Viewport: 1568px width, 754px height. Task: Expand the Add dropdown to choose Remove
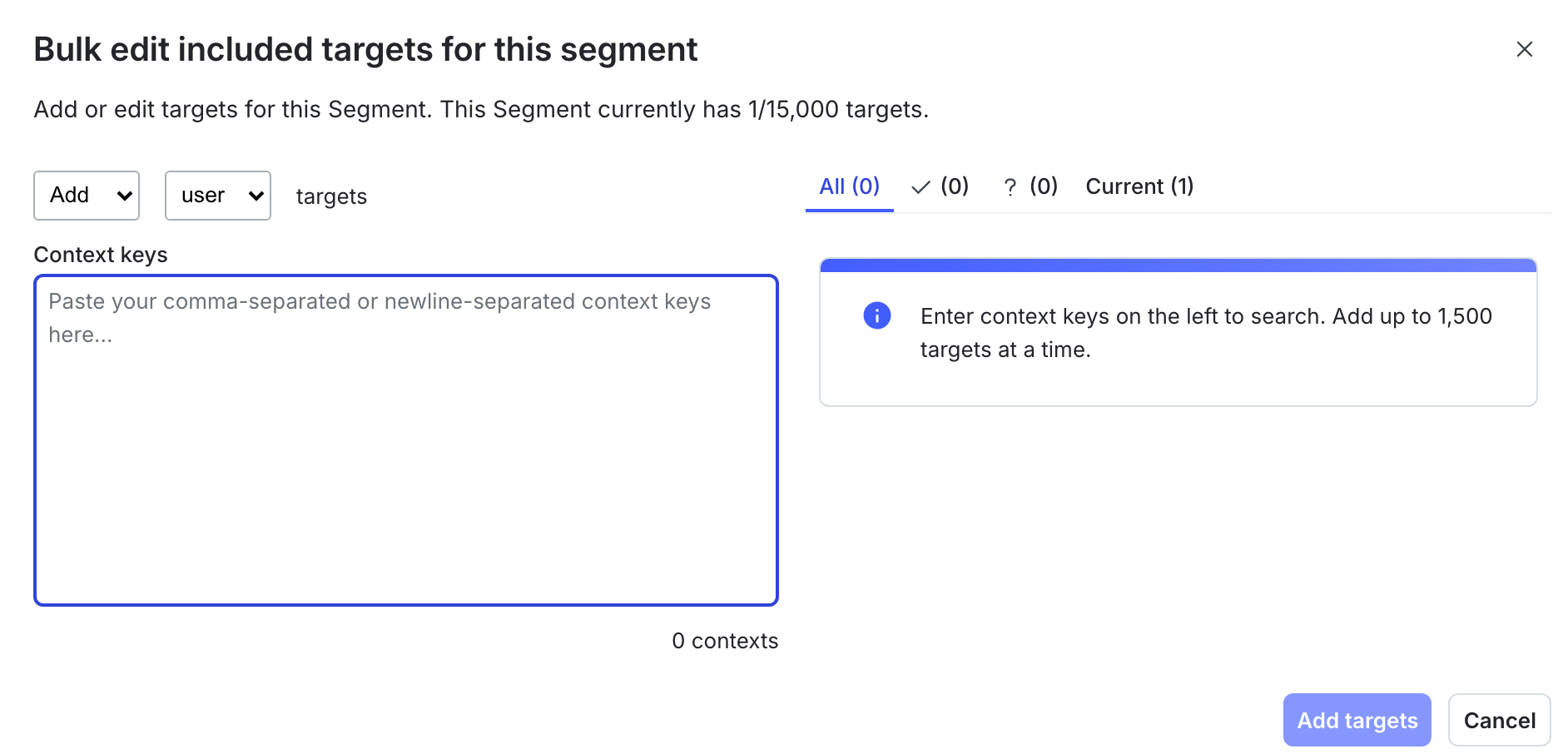87,196
